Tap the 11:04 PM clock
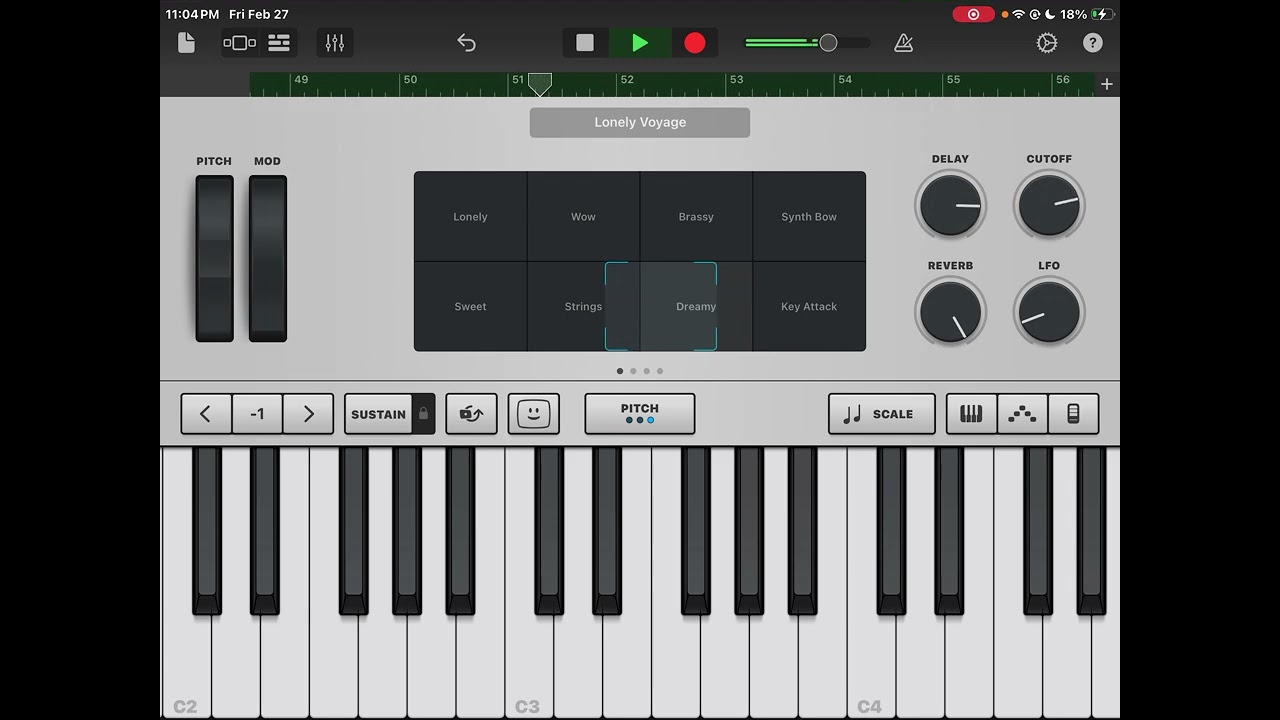Viewport: 1280px width, 720px height. (192, 14)
